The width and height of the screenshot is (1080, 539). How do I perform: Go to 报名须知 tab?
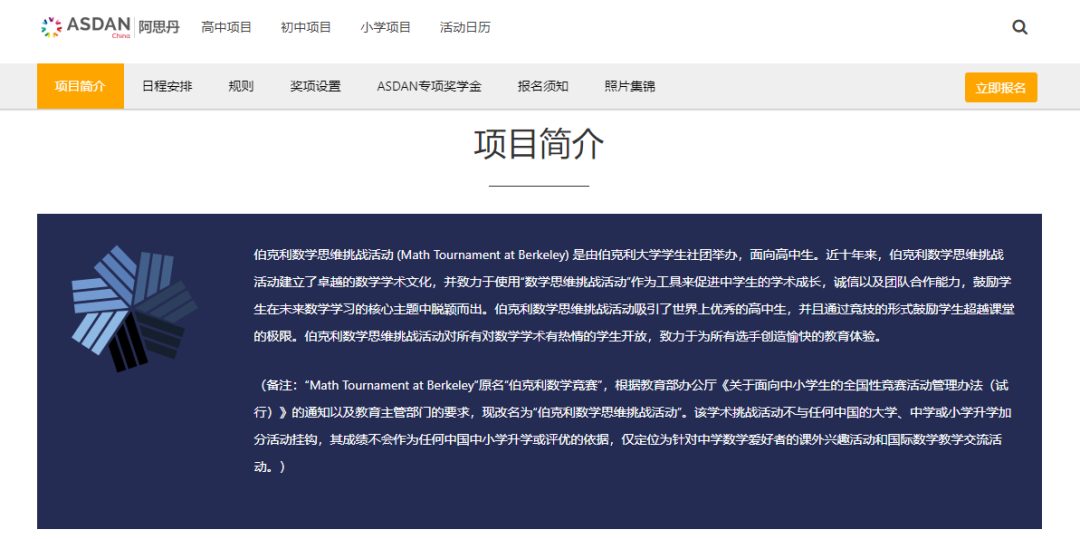coord(543,87)
